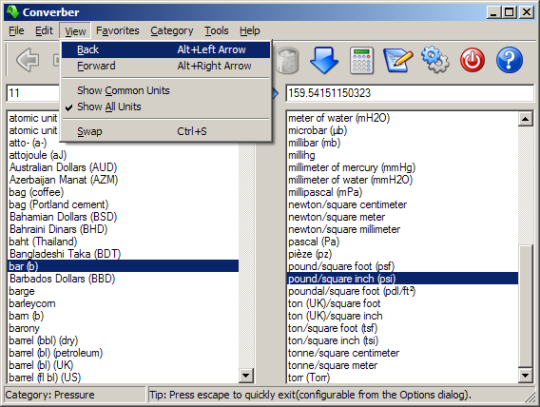540x407 pixels.
Task: Choose Forward in the View menu
Action: pos(166,66)
